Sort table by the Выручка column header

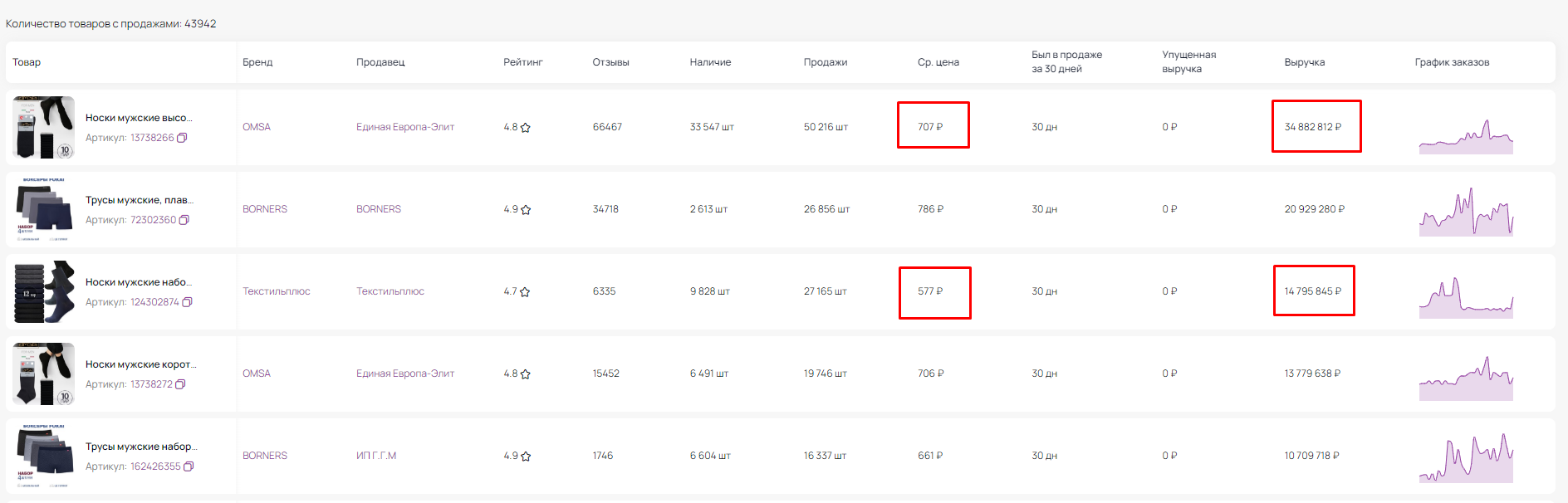pos(1304,62)
